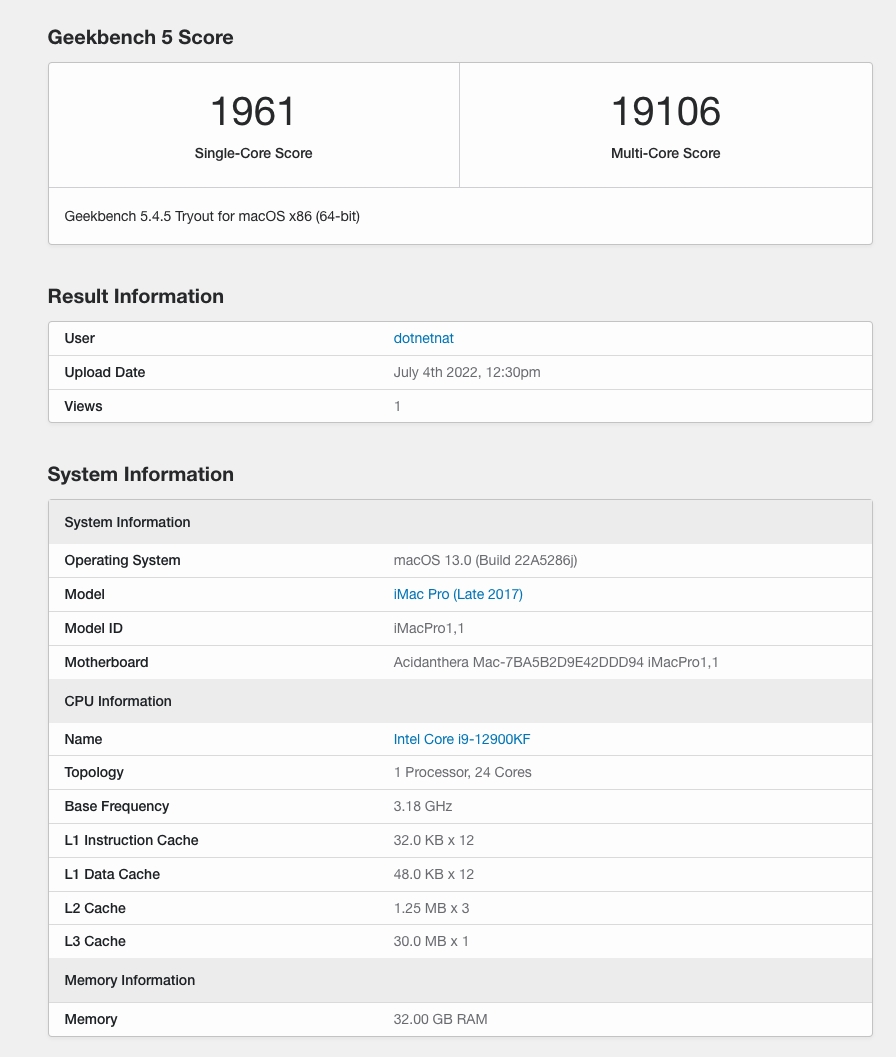This screenshot has width=896, height=1057.
Task: Open the dotnetnat user profile link
Action: coord(423,338)
